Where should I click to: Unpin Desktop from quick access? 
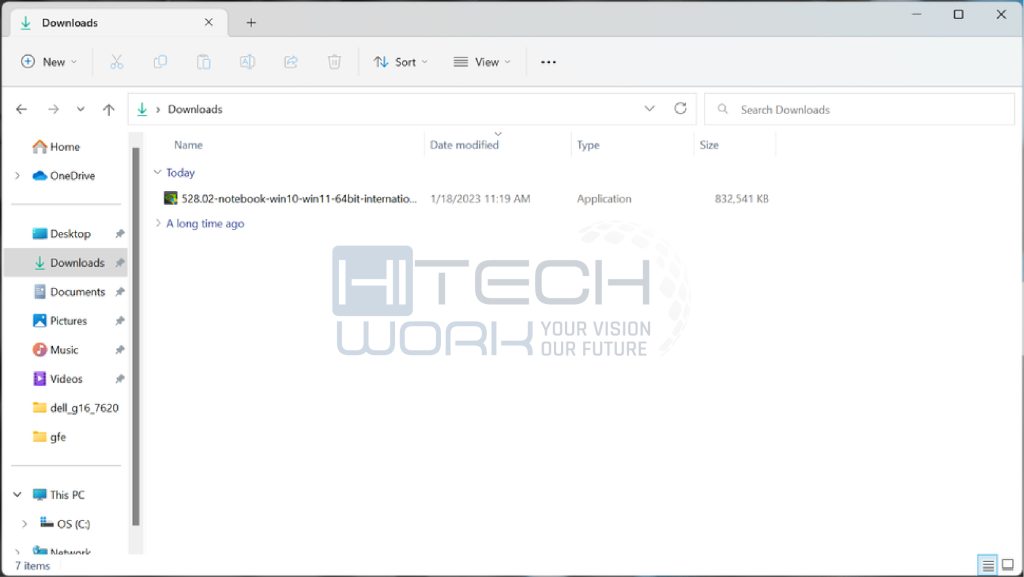(x=120, y=234)
